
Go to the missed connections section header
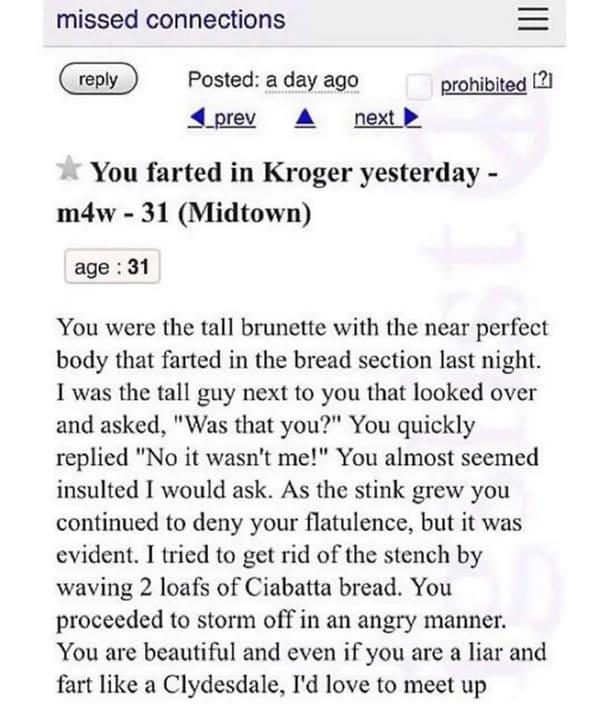pos(171,20)
